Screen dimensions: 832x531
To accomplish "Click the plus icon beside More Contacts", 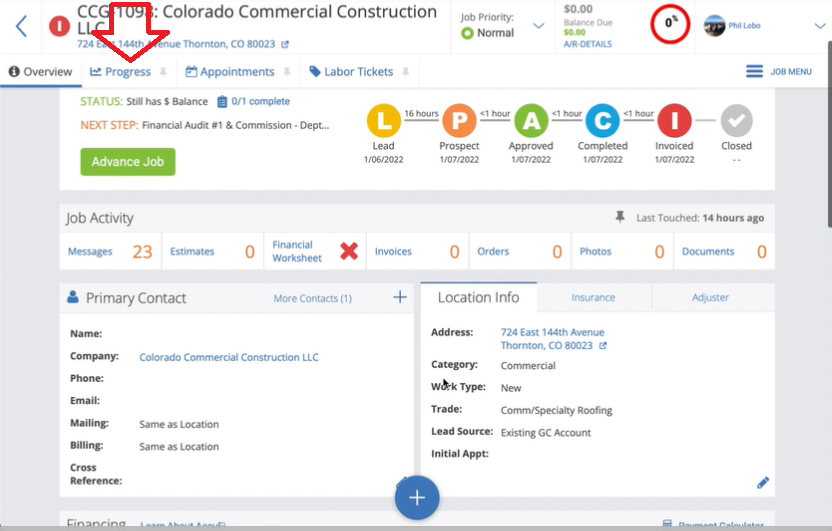I will 400,297.
